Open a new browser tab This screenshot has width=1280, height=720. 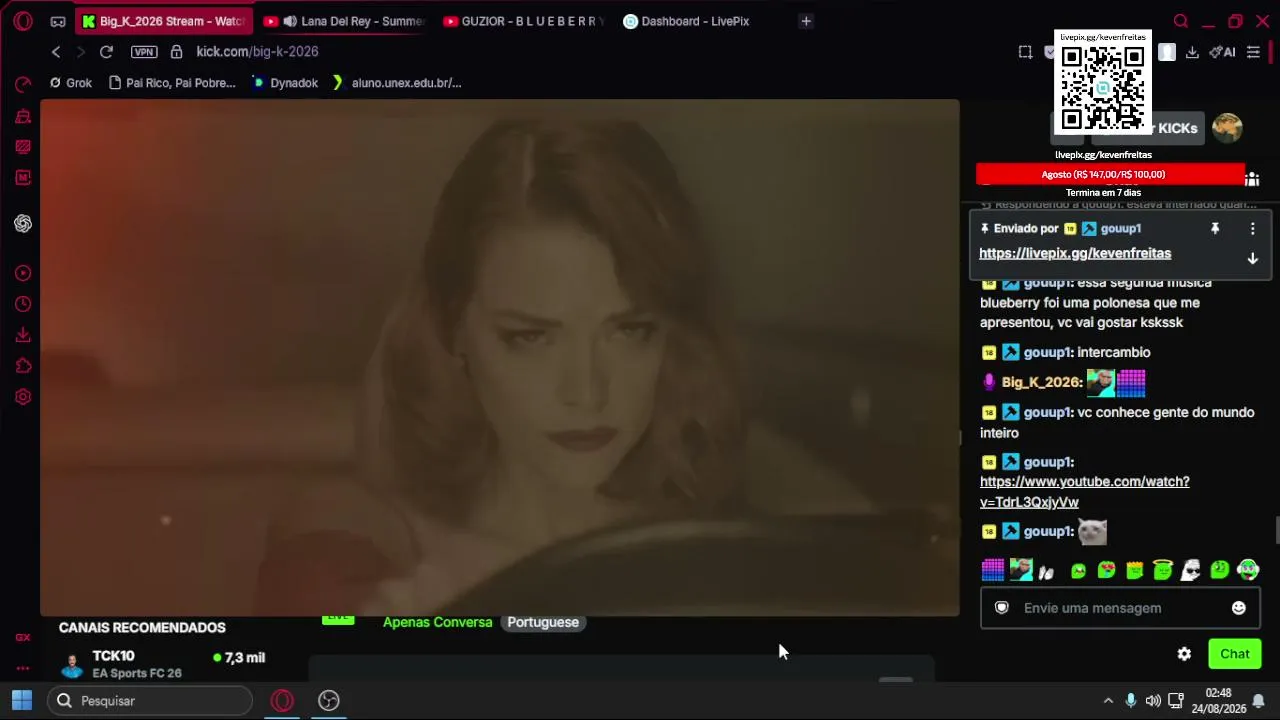tap(805, 21)
